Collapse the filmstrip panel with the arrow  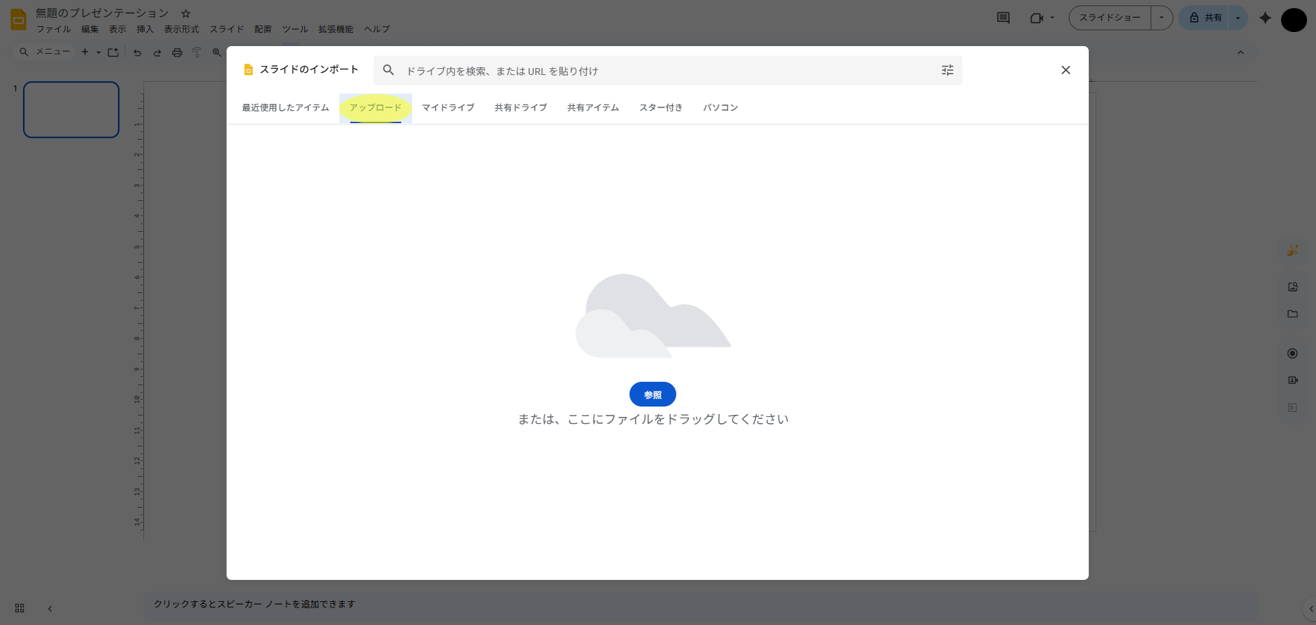click(x=50, y=608)
